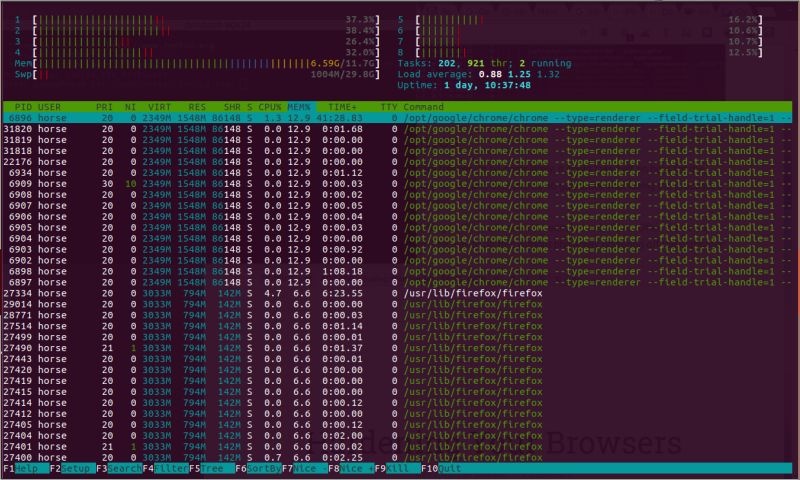800x480 pixels.
Task: Sort by the SHR column header
Action: click(232, 107)
